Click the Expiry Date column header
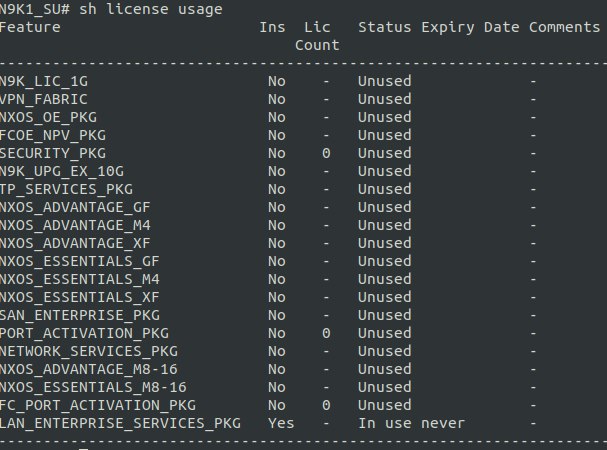The height and width of the screenshot is (450, 607). (x=470, y=28)
